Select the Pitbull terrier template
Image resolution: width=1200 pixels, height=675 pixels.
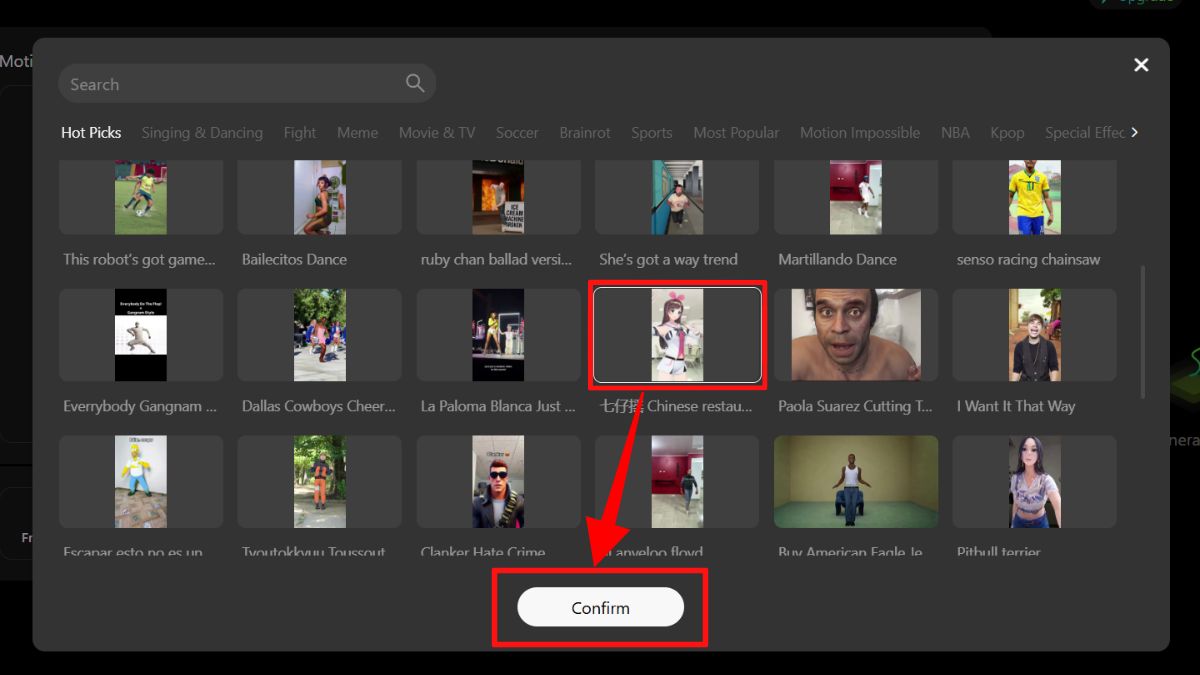click(x=1034, y=481)
